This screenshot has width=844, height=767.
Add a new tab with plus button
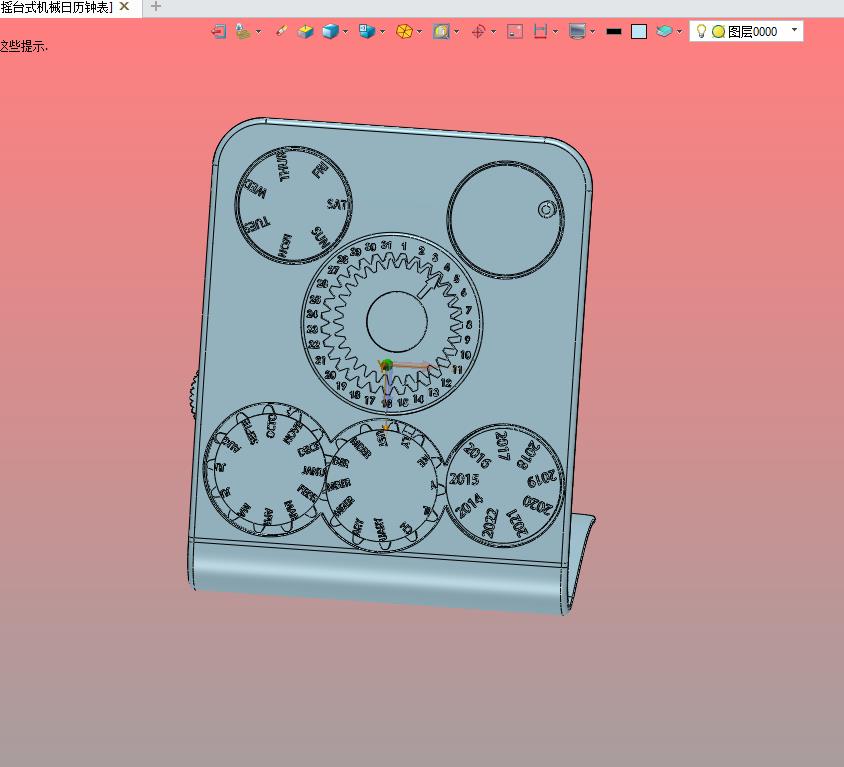click(156, 6)
